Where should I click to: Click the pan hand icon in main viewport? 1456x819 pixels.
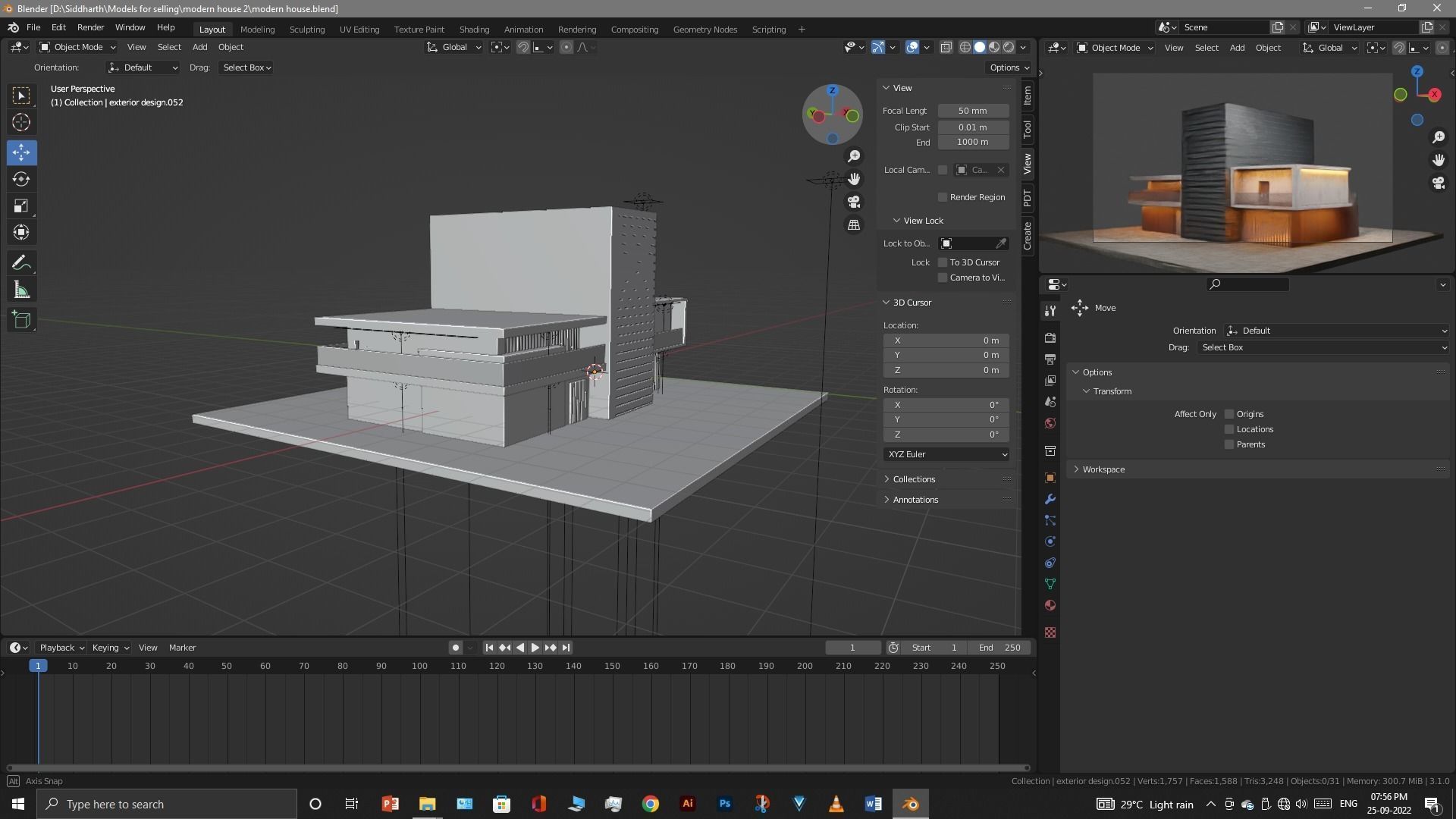pyautogui.click(x=854, y=179)
